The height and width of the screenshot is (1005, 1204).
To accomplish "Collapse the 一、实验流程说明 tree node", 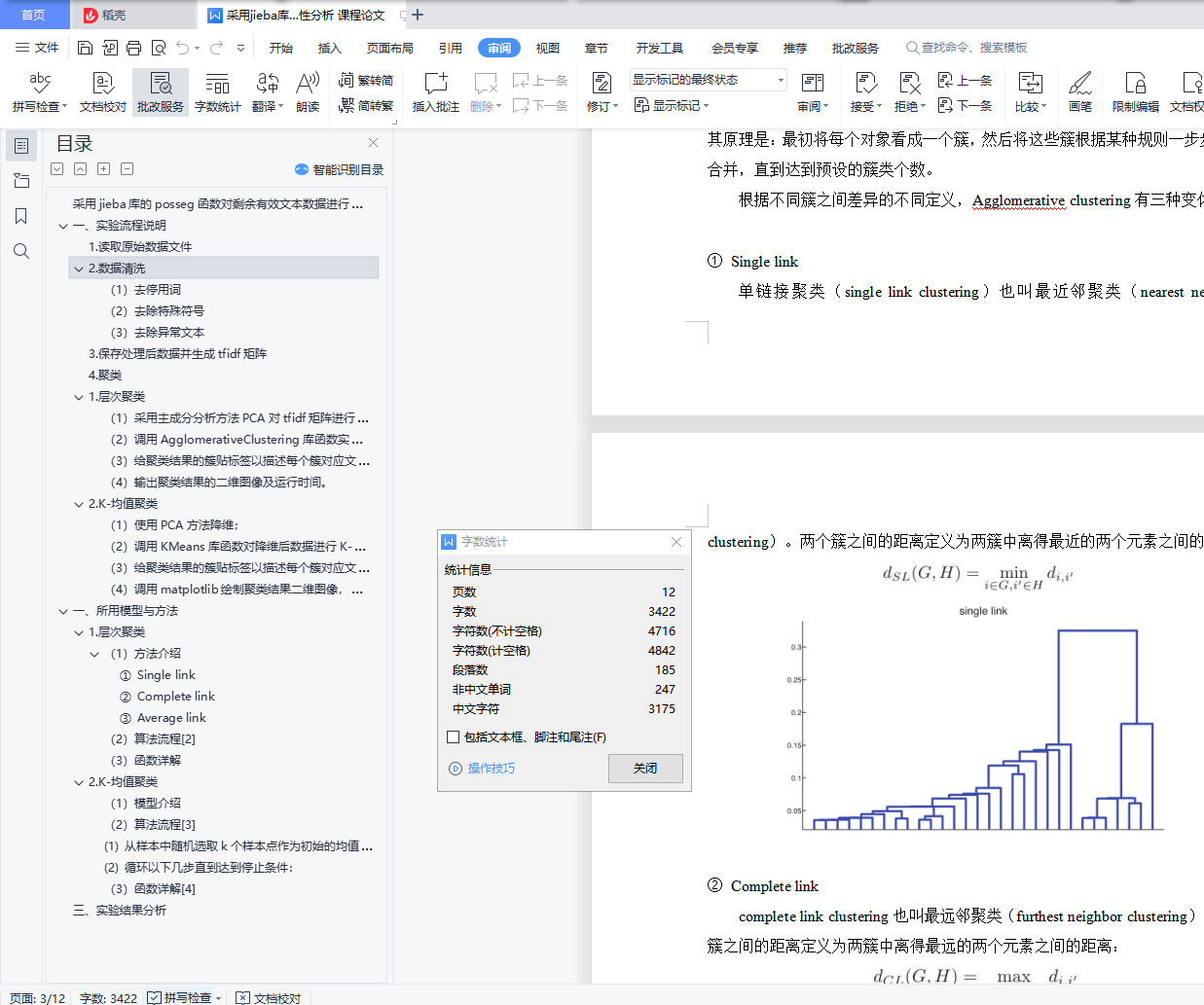I will coord(63,226).
